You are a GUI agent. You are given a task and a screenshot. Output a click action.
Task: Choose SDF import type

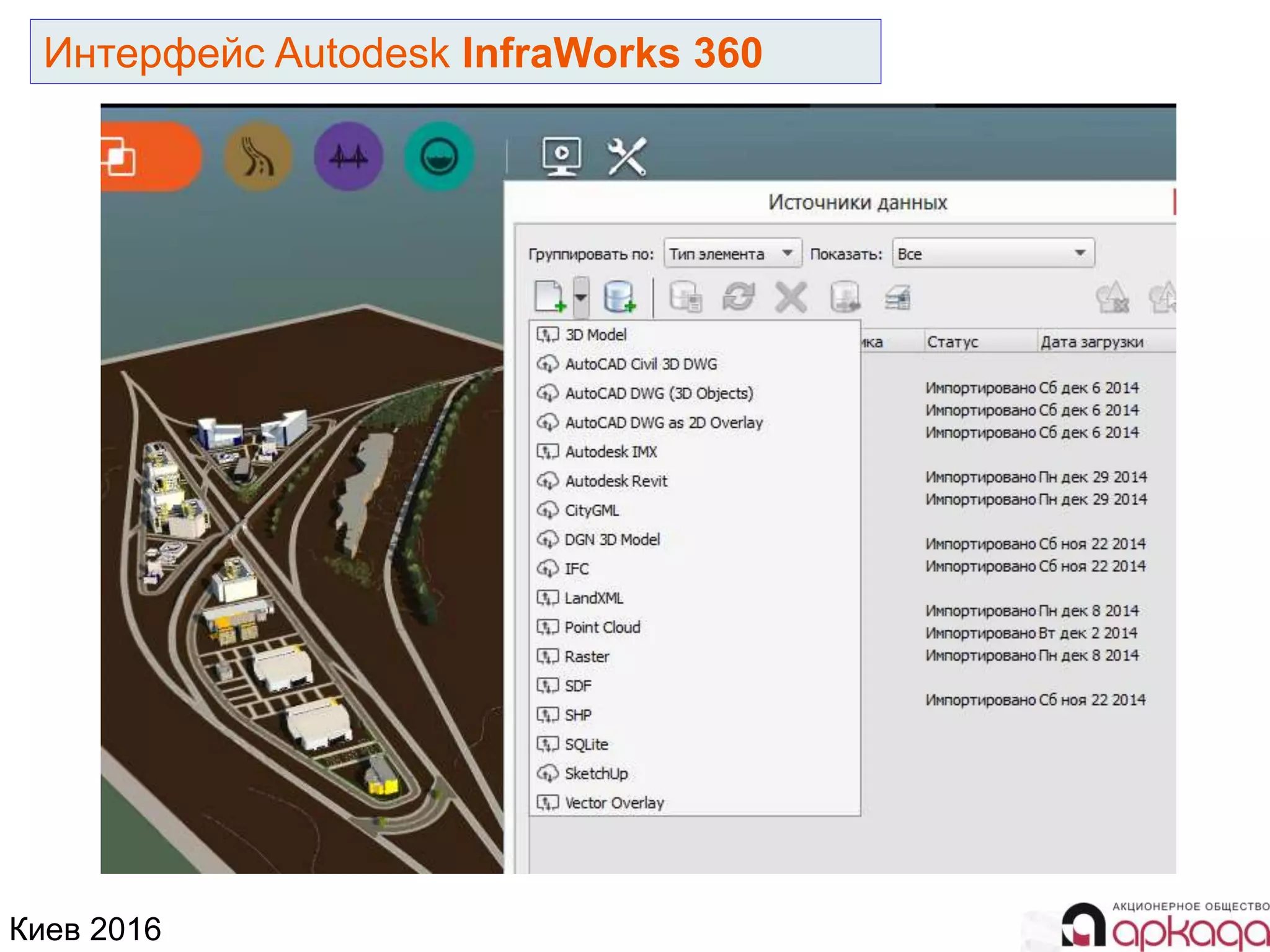pos(695,685)
